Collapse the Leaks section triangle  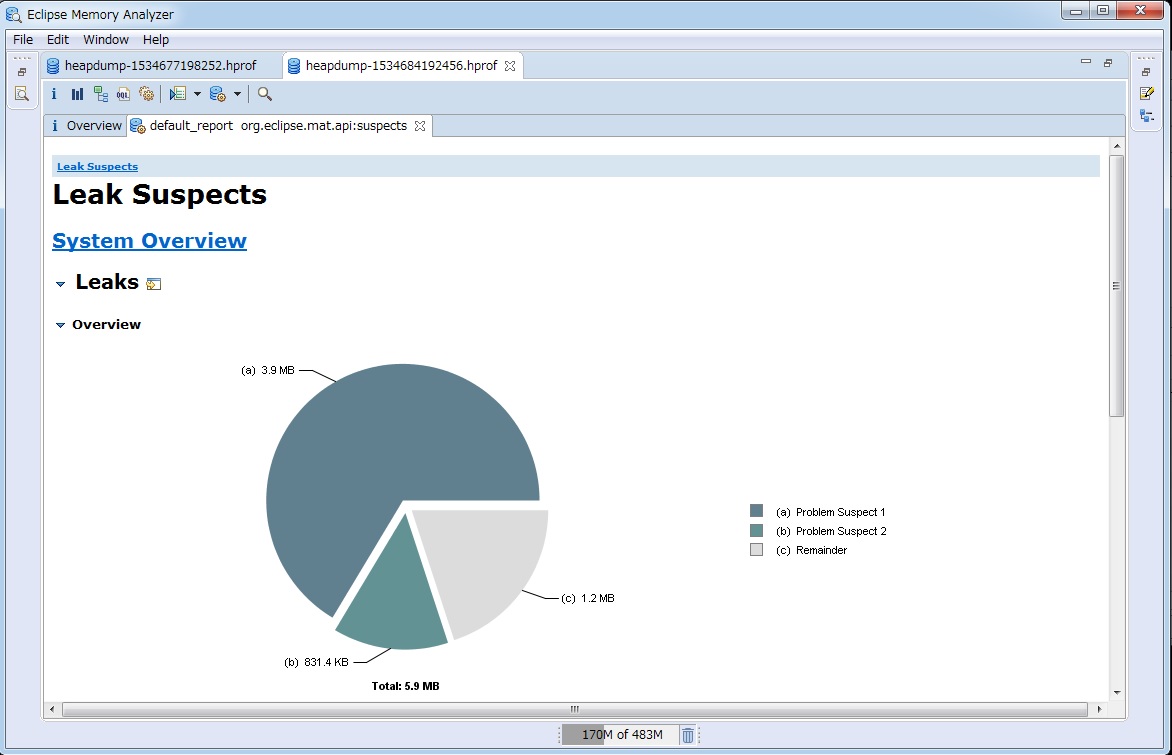point(60,284)
